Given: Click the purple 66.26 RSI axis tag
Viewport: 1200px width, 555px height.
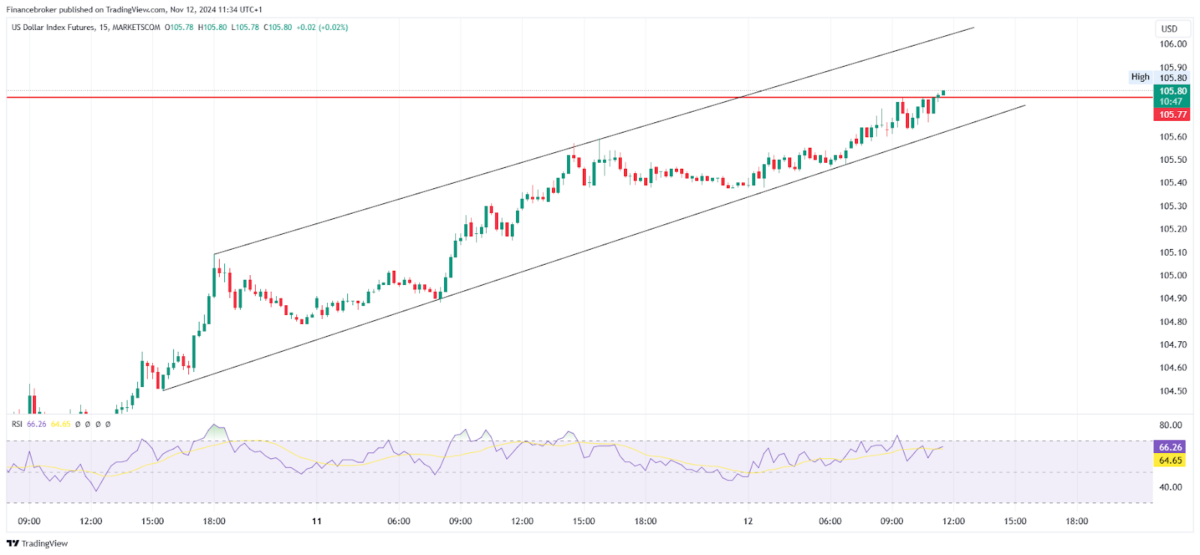Looking at the screenshot, I should 1170,447.
